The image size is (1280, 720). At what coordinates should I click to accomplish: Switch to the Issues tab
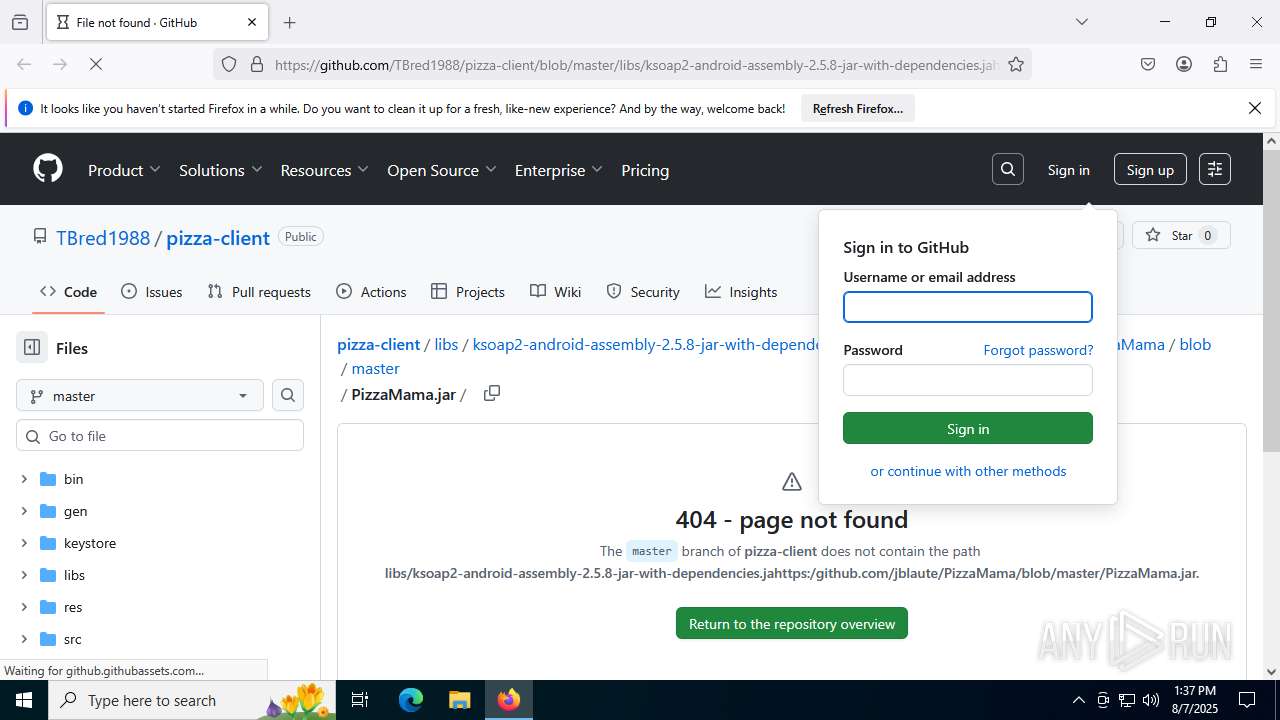click(x=152, y=292)
